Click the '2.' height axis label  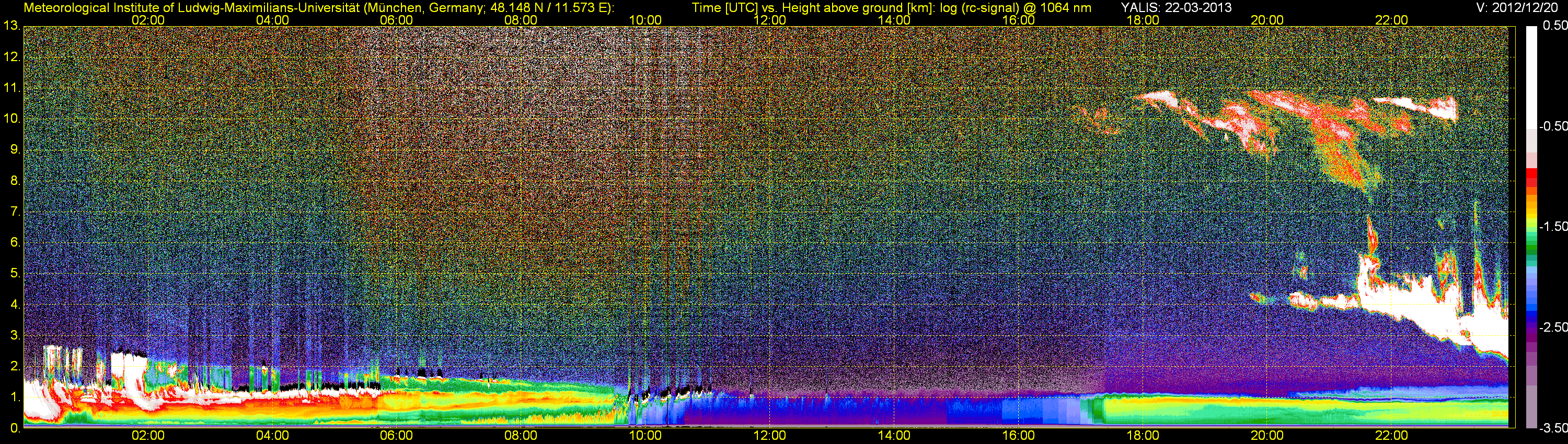15,366
